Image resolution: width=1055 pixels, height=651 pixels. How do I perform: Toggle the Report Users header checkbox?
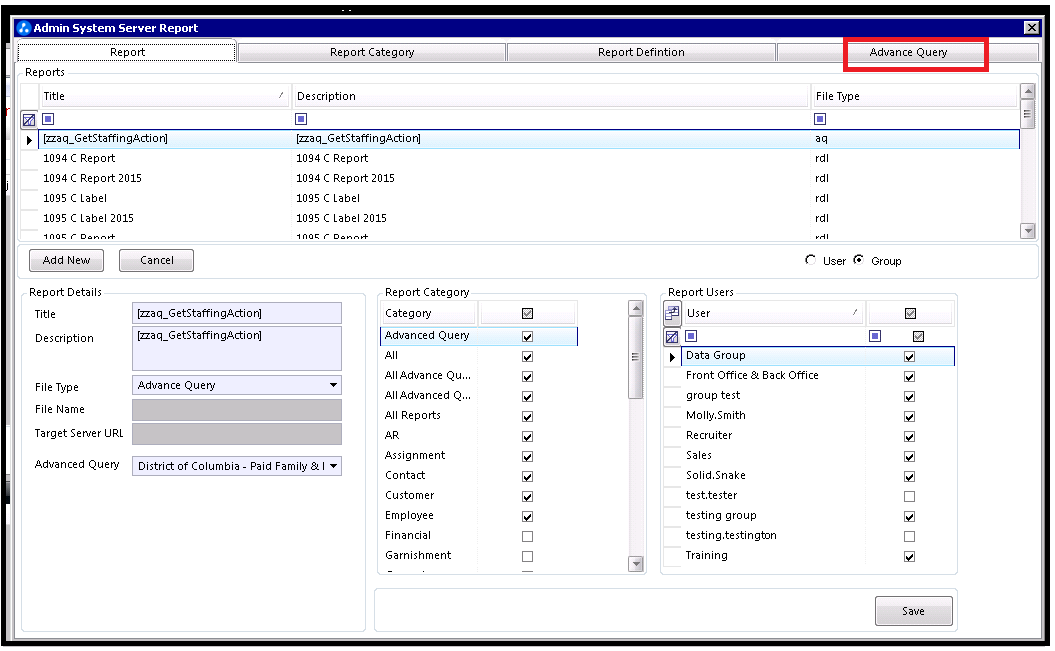(x=910, y=313)
